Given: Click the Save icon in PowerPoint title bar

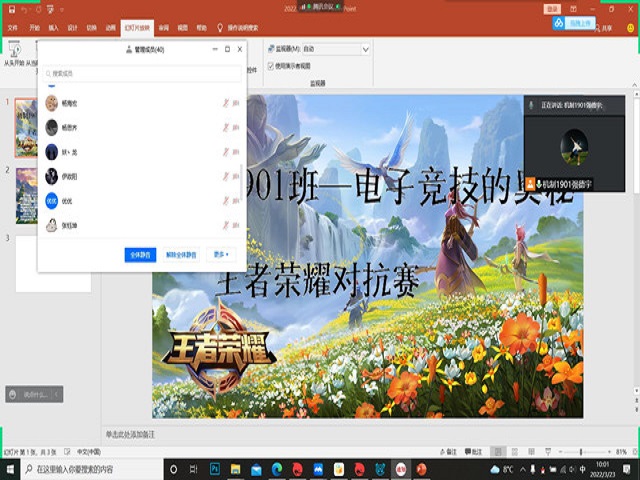Looking at the screenshot, I should [x=12, y=9].
